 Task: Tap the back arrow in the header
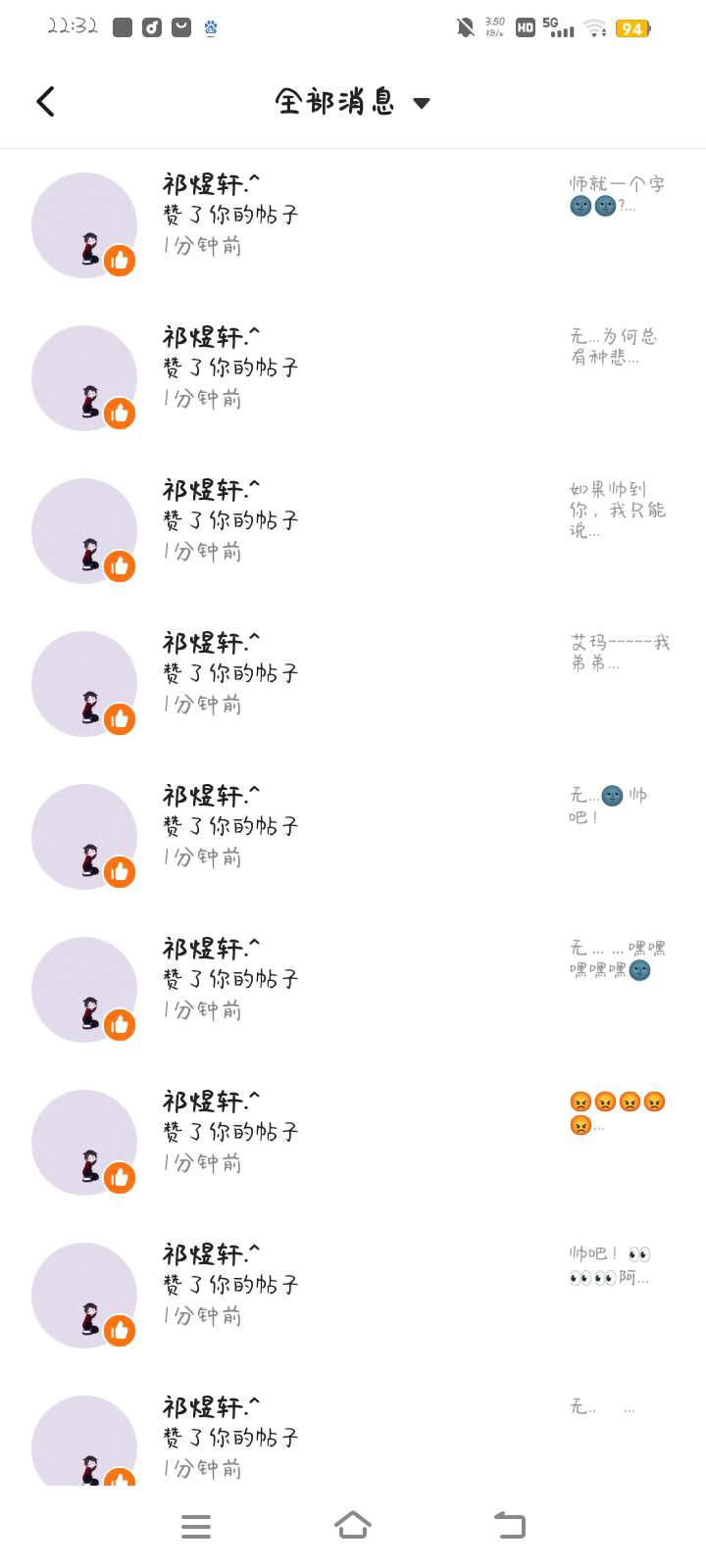(x=45, y=102)
